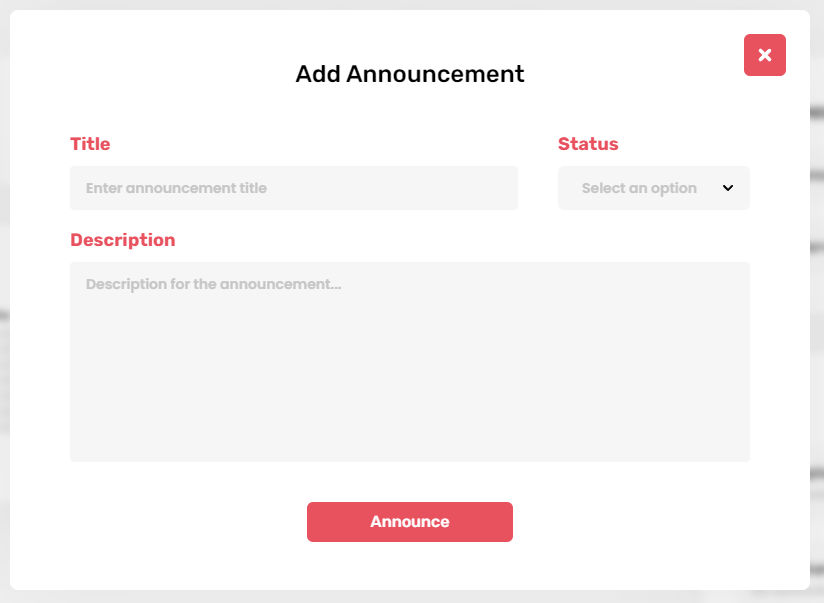Click 'Description for the announcement...' placeholder
824x603 pixels.
pos(213,284)
